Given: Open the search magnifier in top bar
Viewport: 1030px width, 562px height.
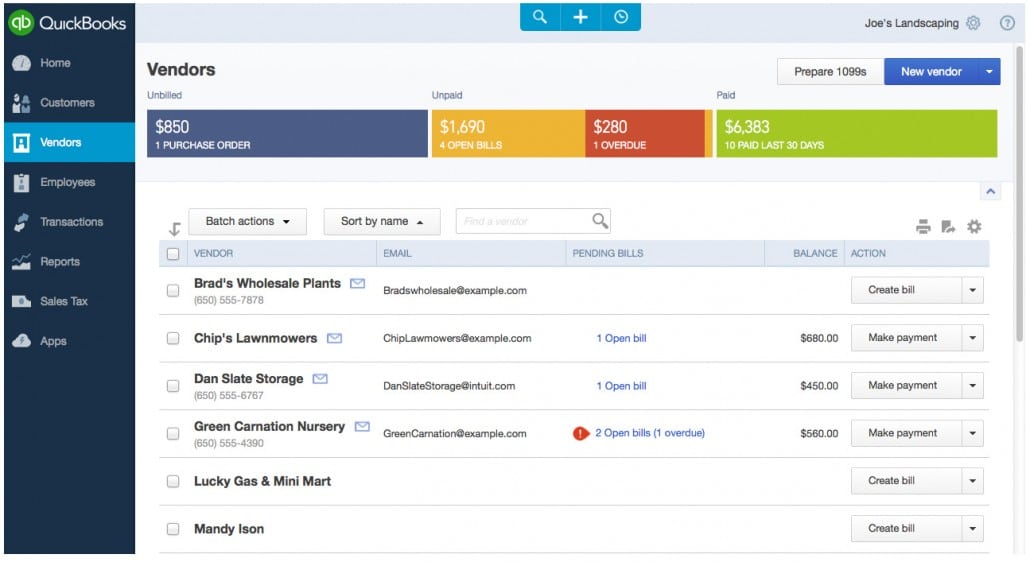Looking at the screenshot, I should (x=540, y=17).
